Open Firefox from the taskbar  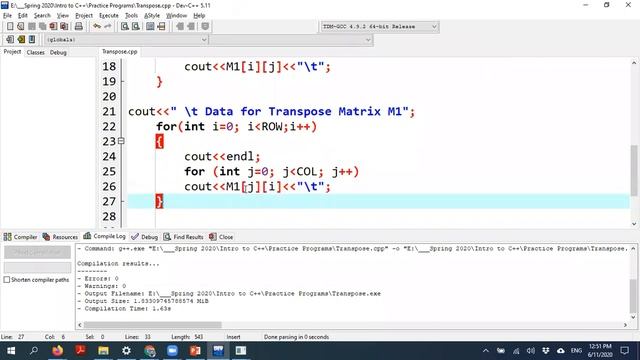tap(58, 351)
